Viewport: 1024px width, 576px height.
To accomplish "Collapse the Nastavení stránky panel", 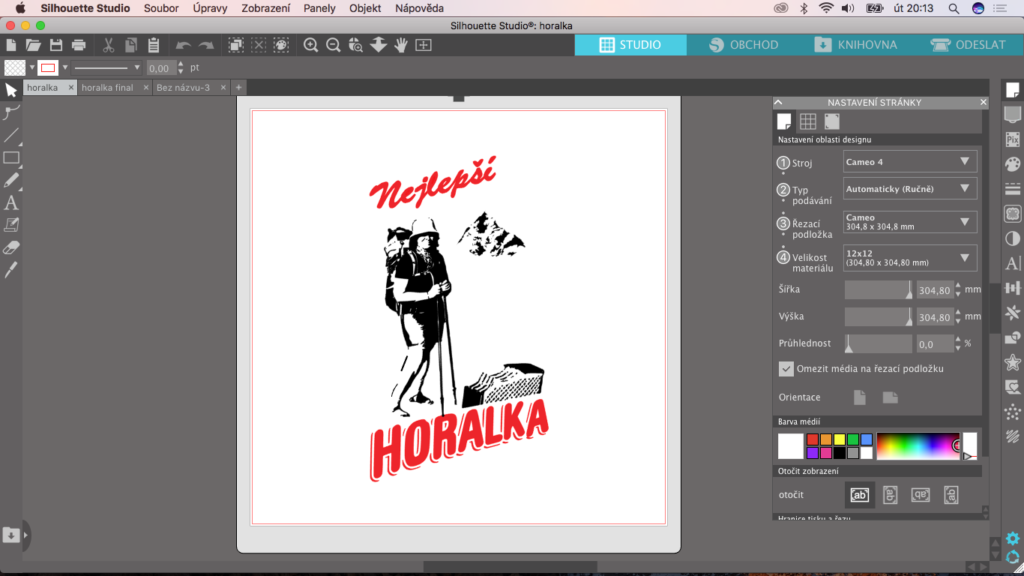I will pos(778,103).
